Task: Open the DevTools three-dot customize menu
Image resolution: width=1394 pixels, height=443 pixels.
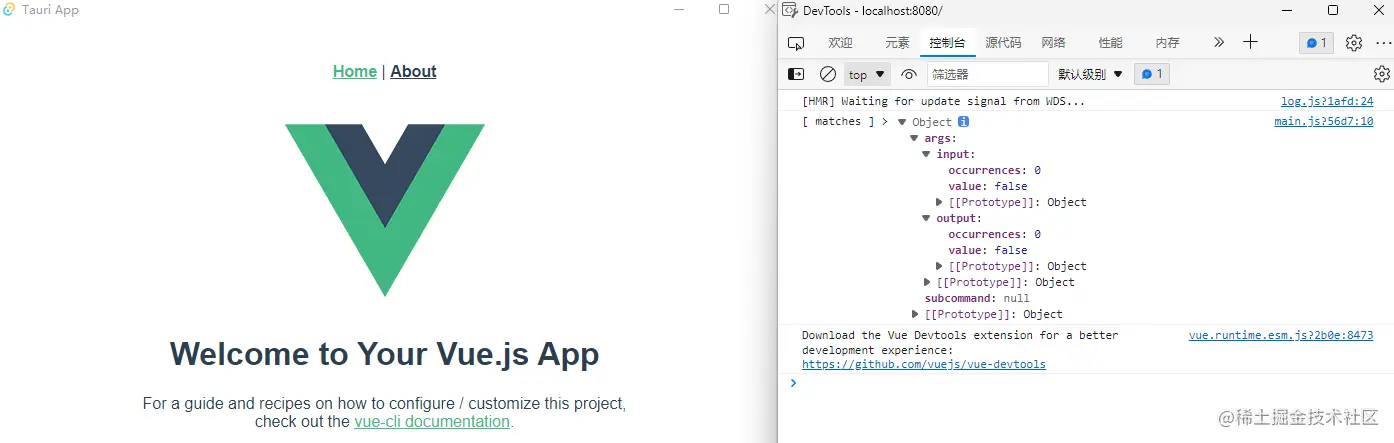Action: (x=1383, y=43)
